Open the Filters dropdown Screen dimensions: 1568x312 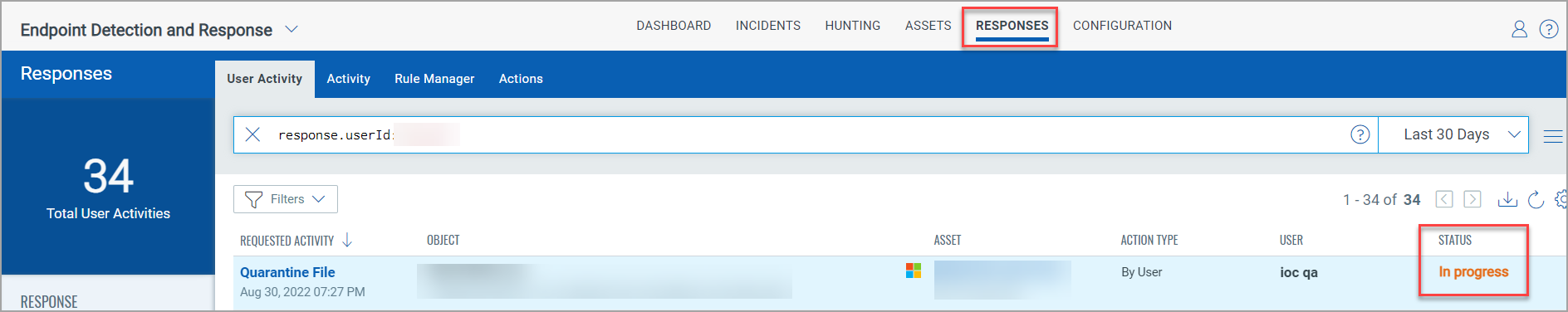[x=286, y=199]
